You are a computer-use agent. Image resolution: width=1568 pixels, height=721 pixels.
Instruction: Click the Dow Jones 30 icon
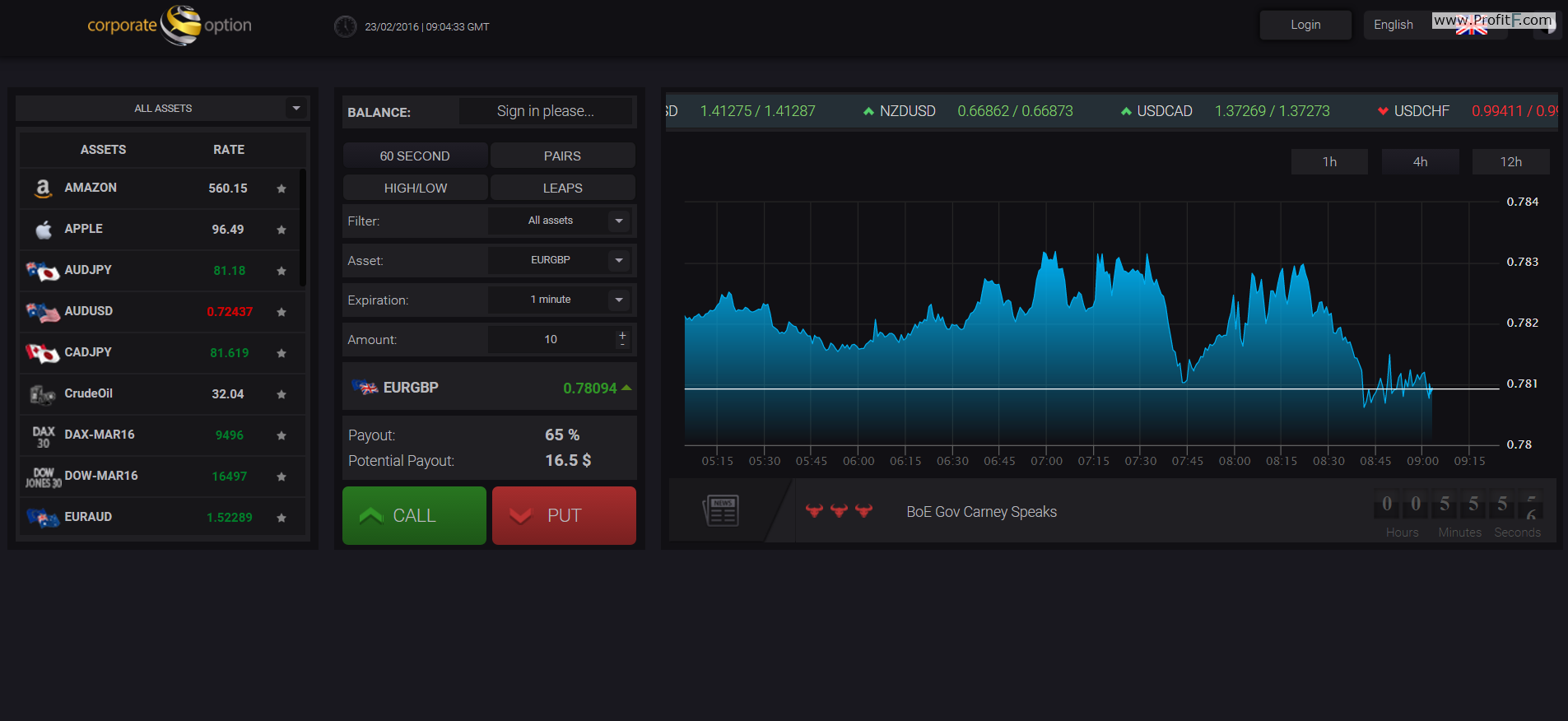click(x=44, y=477)
